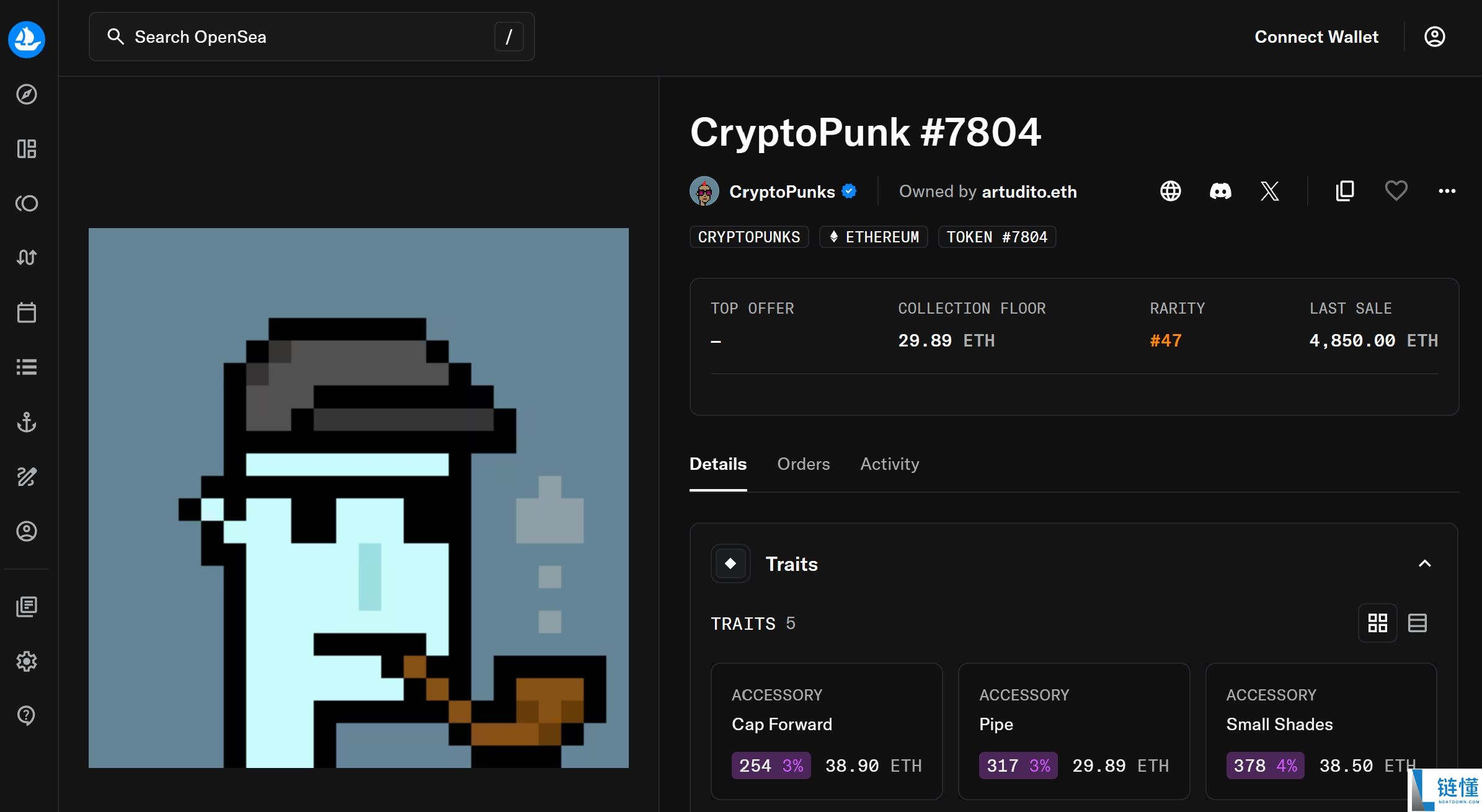Click the TOP OFFER label
1482x812 pixels.
(752, 308)
